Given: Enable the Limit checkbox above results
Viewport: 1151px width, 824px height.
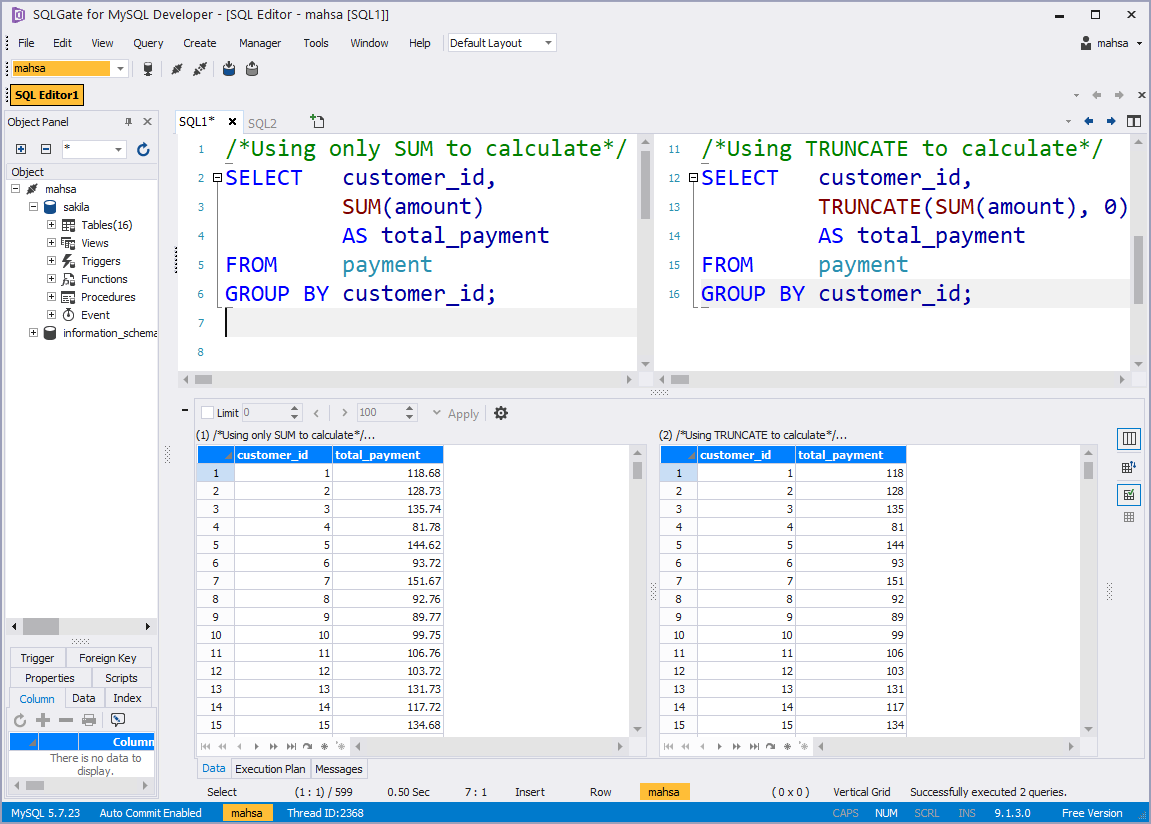Looking at the screenshot, I should pos(206,412).
